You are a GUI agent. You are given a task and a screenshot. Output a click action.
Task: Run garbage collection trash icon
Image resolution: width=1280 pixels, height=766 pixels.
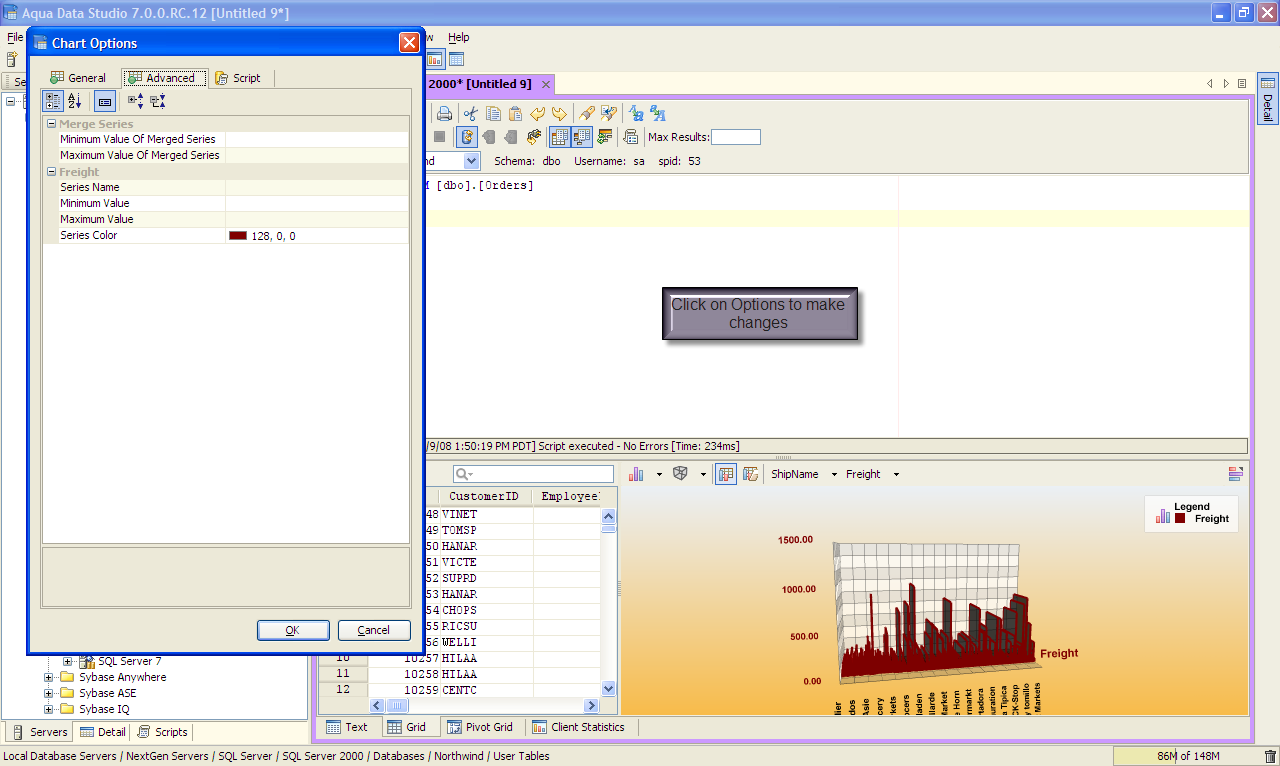click(1270, 757)
